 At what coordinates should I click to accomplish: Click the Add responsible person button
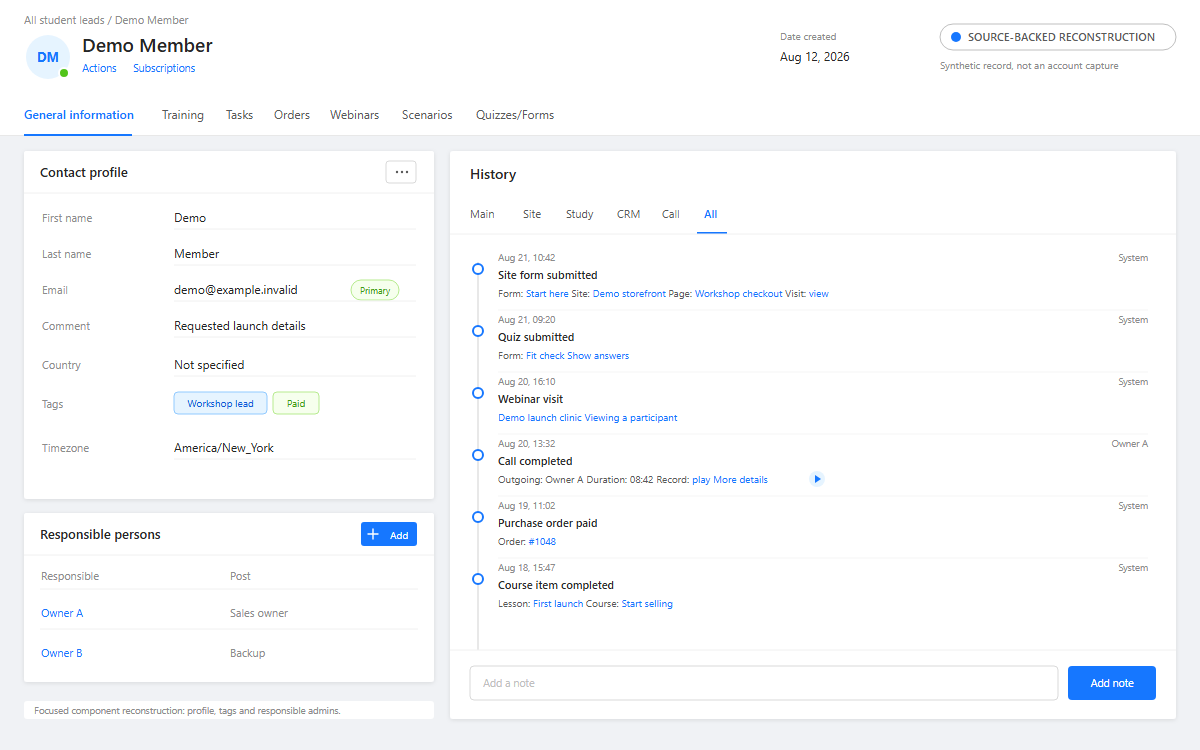pyautogui.click(x=389, y=534)
